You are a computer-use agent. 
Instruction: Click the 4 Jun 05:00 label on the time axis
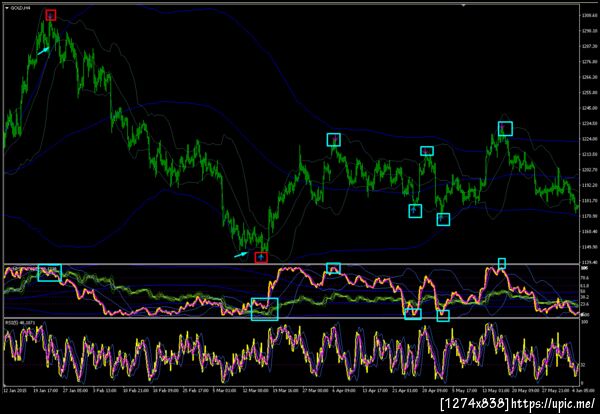pos(584,391)
